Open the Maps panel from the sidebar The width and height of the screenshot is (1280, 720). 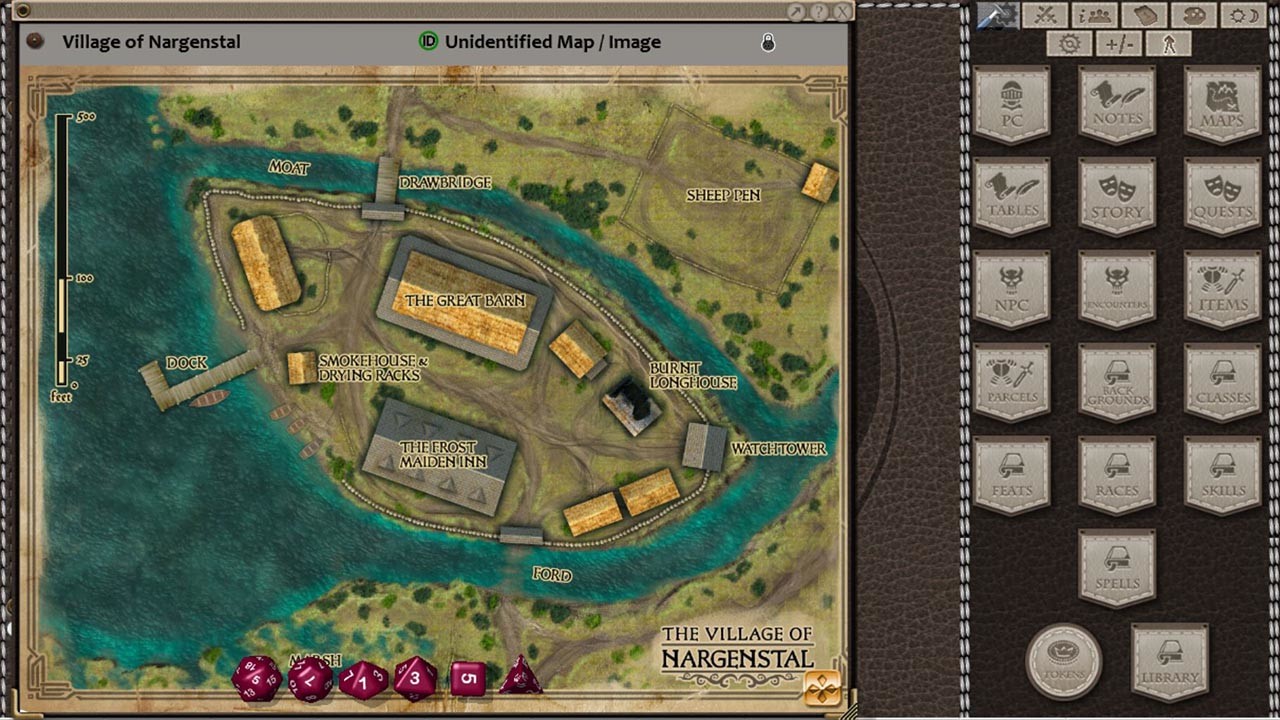tap(1221, 105)
